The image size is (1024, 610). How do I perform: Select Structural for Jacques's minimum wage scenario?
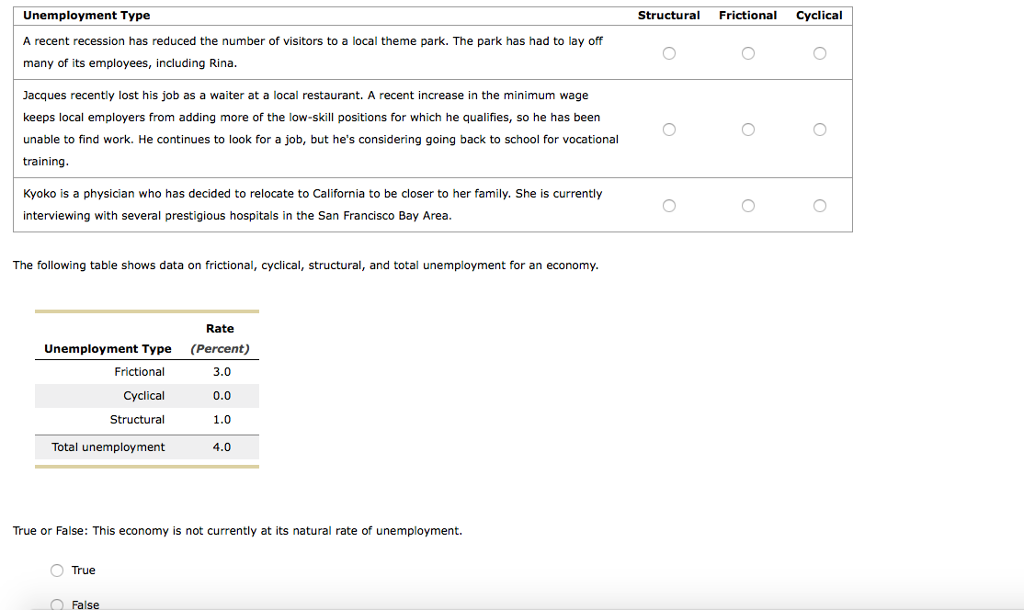[668, 128]
